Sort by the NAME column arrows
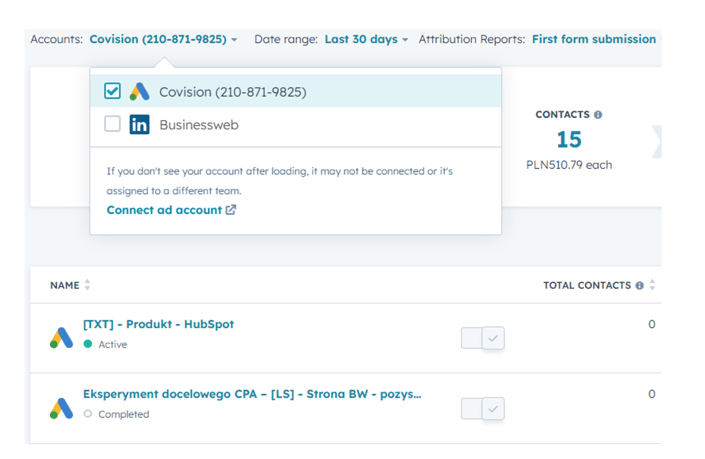The image size is (705, 459). 87,285
